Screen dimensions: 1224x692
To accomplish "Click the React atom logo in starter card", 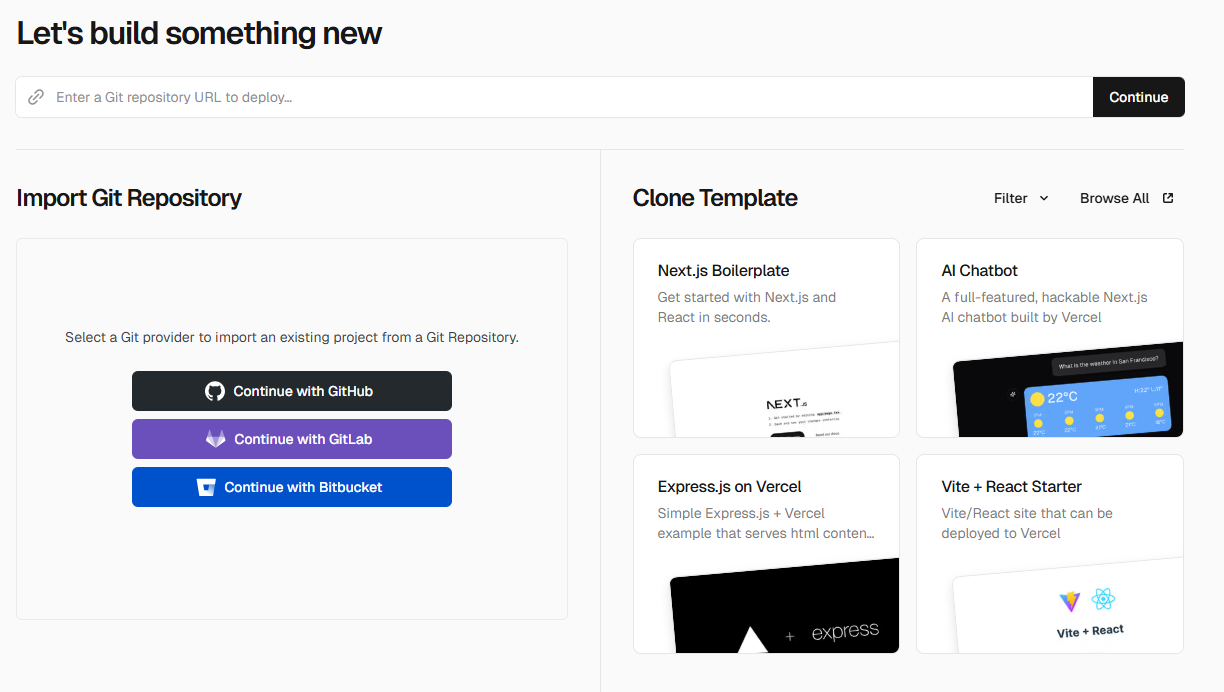I will (1104, 600).
